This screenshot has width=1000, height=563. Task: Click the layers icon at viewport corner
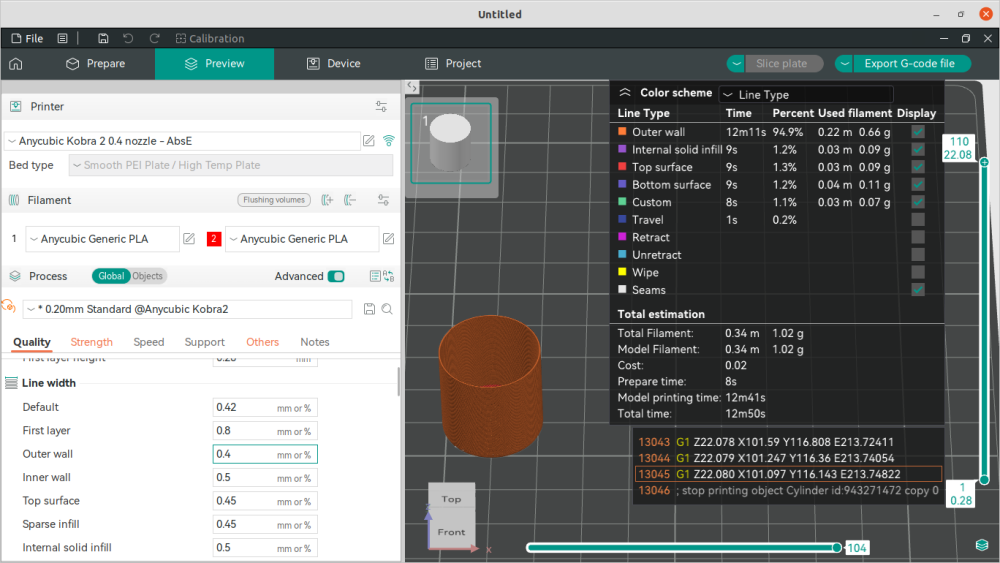(x=982, y=545)
